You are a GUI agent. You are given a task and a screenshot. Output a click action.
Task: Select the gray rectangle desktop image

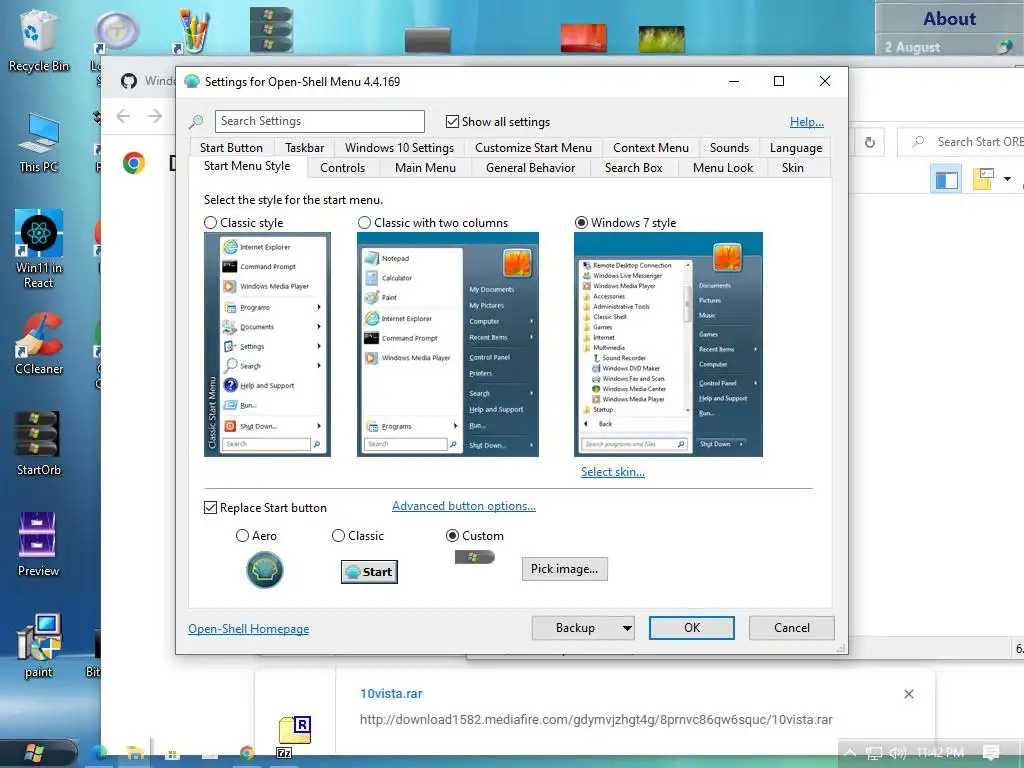click(427, 40)
